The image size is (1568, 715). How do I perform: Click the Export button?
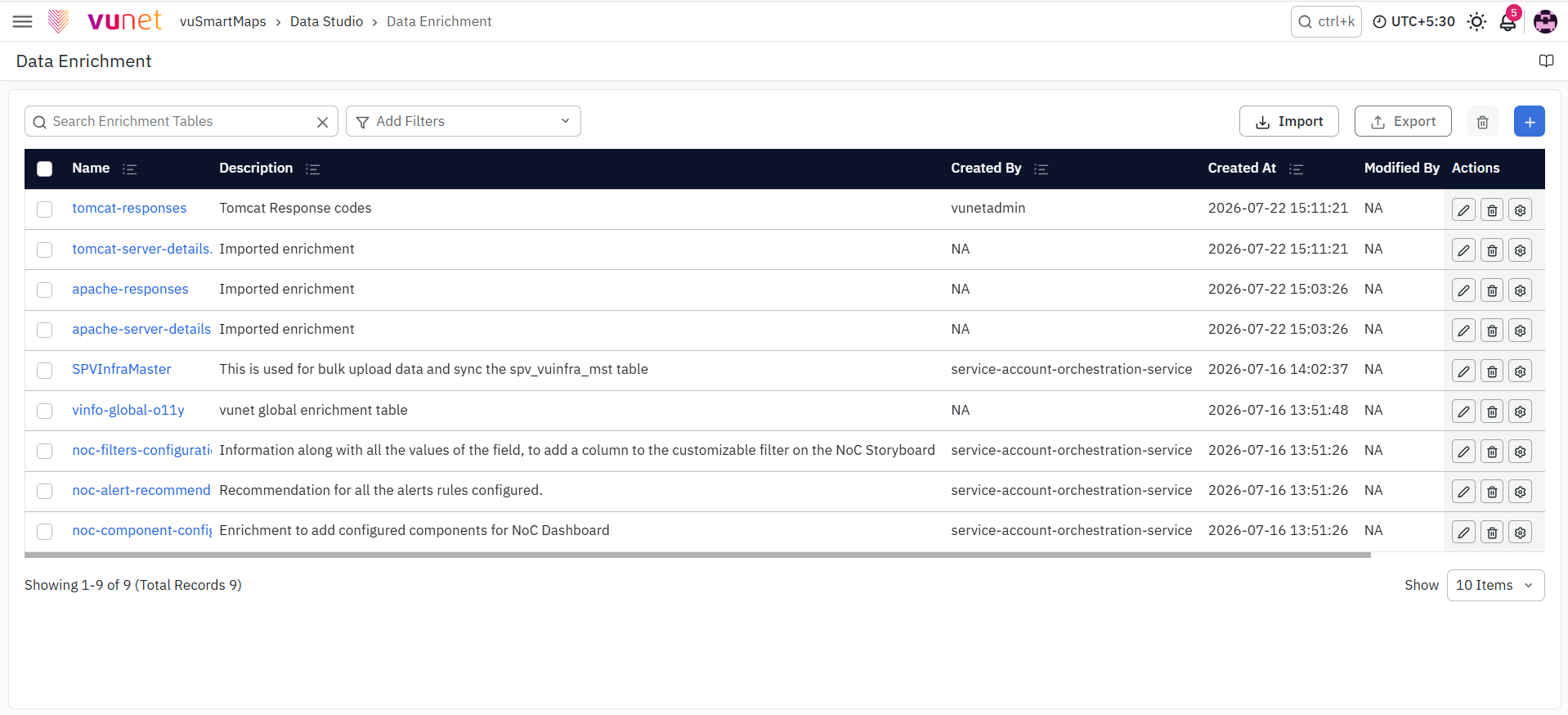click(1403, 121)
